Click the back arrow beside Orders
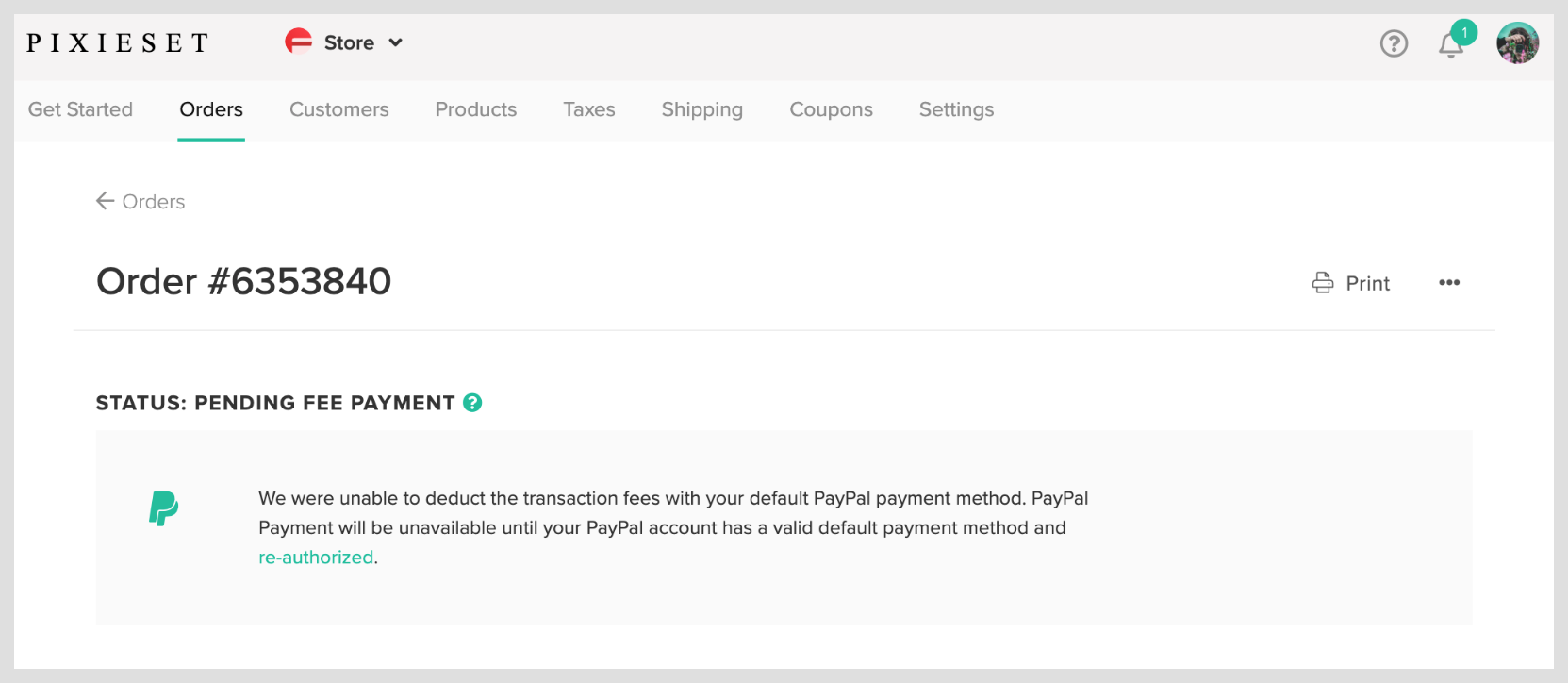 point(105,201)
